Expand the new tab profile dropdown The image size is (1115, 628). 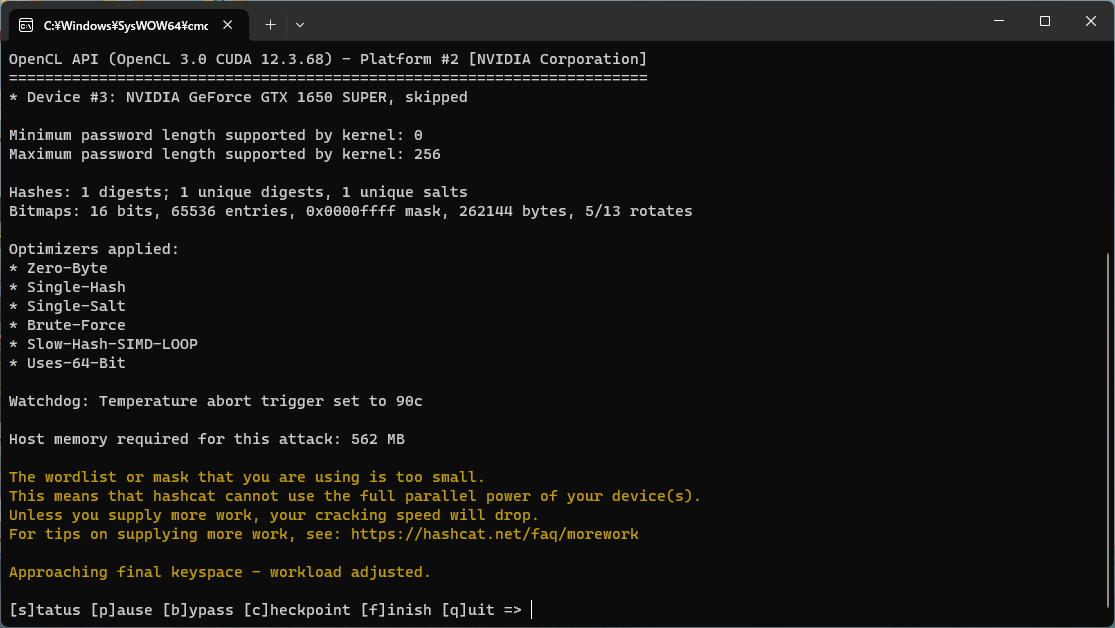(300, 24)
